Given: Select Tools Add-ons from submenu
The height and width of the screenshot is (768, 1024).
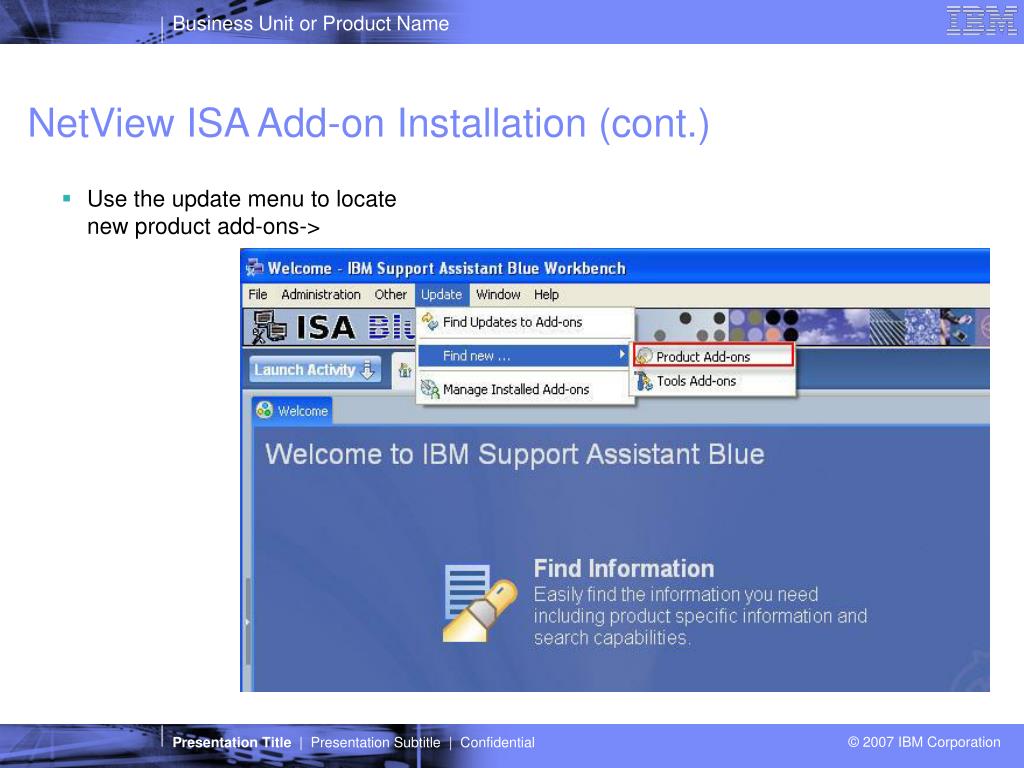Looking at the screenshot, I should coord(714,381).
